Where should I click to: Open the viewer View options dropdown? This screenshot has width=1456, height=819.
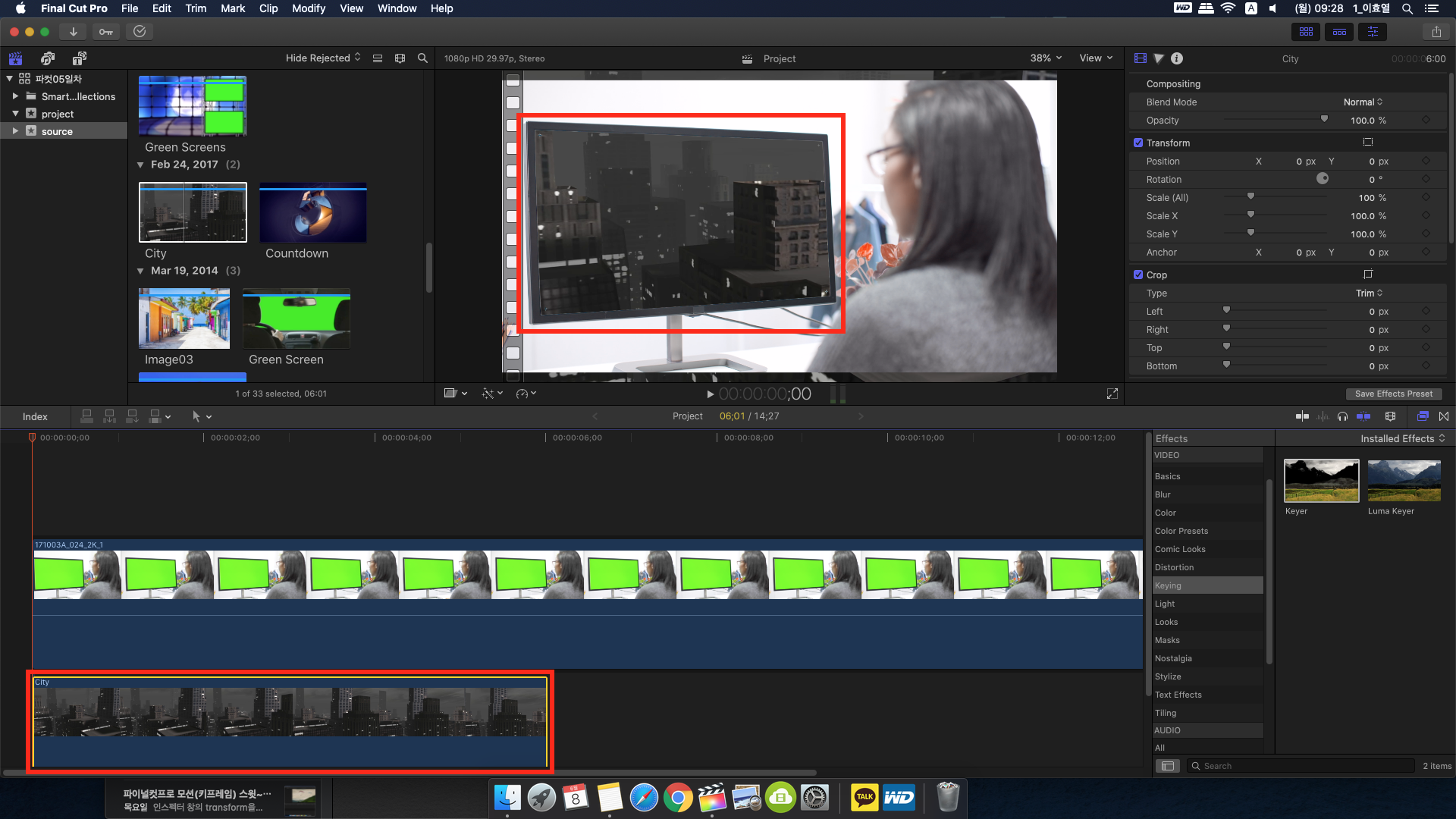[1096, 58]
